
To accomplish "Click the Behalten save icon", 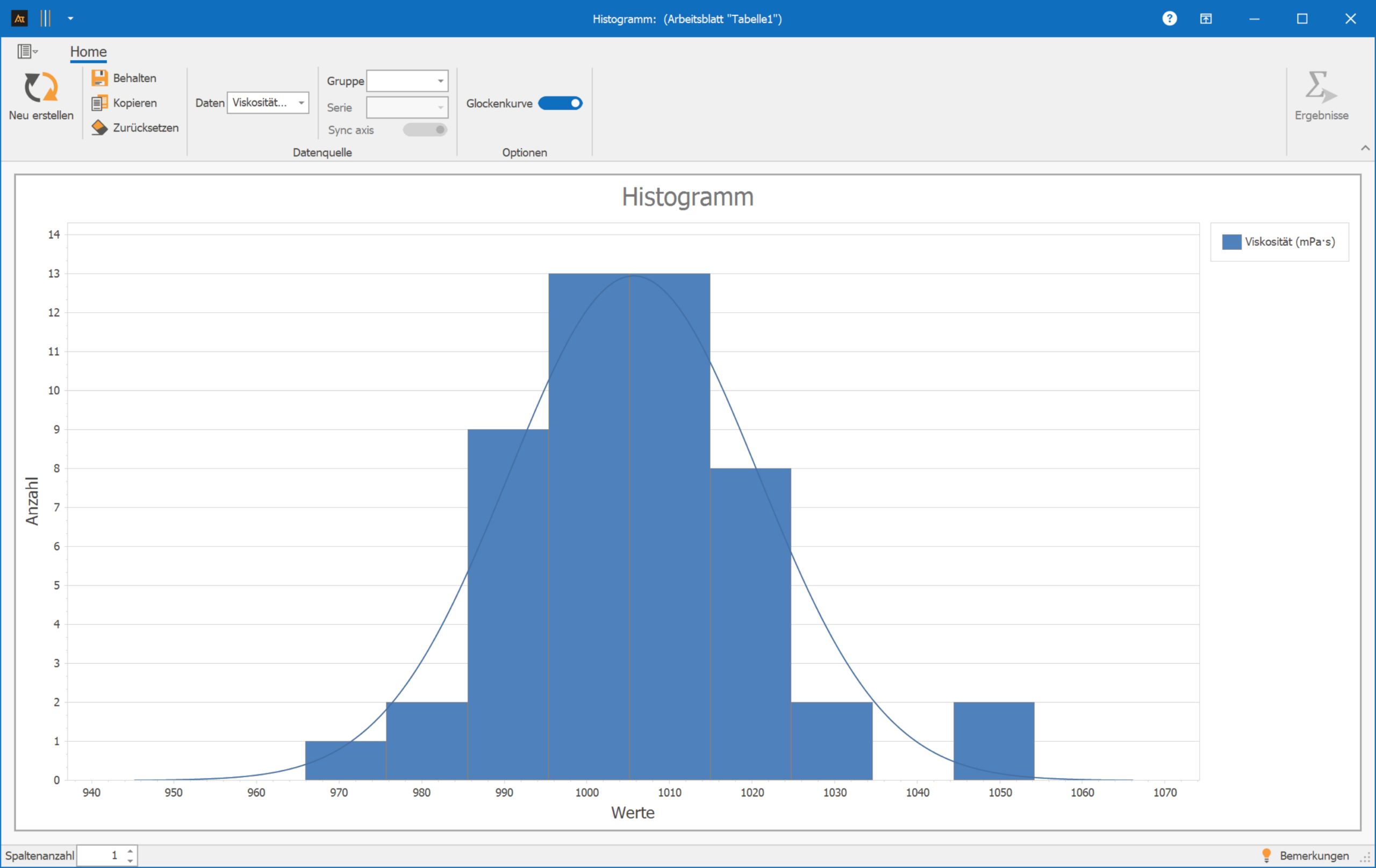I will coord(99,78).
